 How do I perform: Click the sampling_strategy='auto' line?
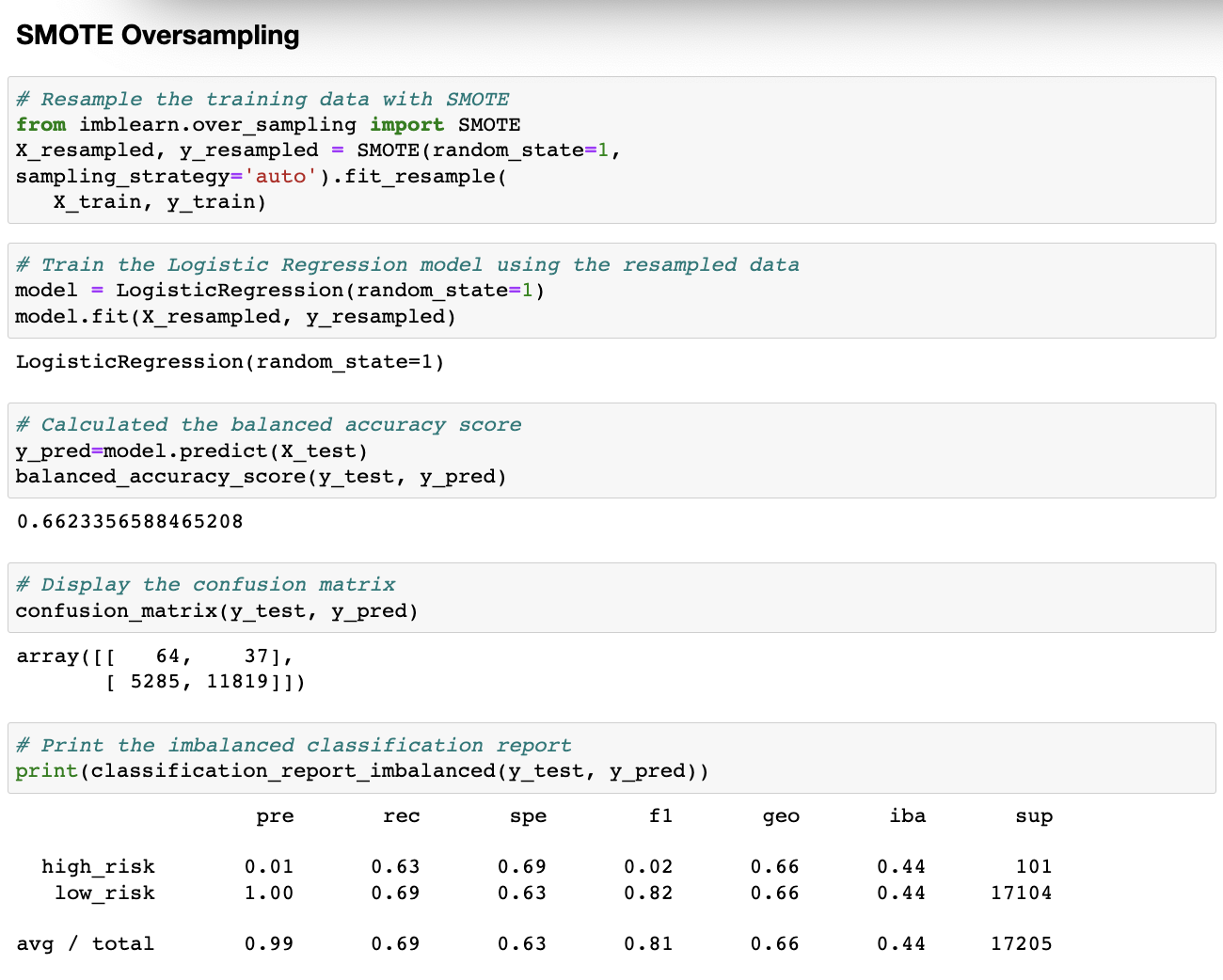click(262, 176)
